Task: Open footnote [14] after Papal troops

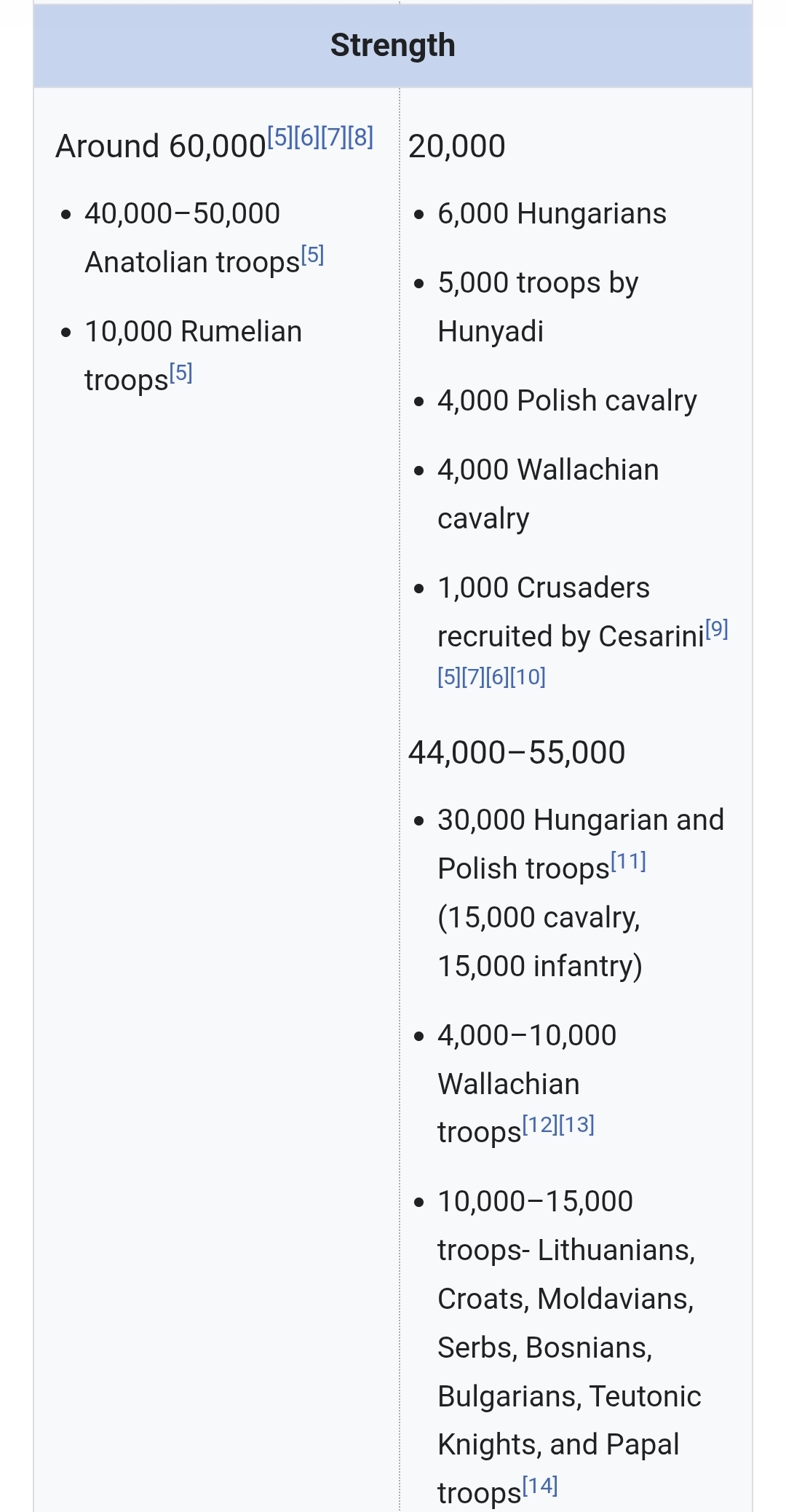Action: coord(540,1486)
